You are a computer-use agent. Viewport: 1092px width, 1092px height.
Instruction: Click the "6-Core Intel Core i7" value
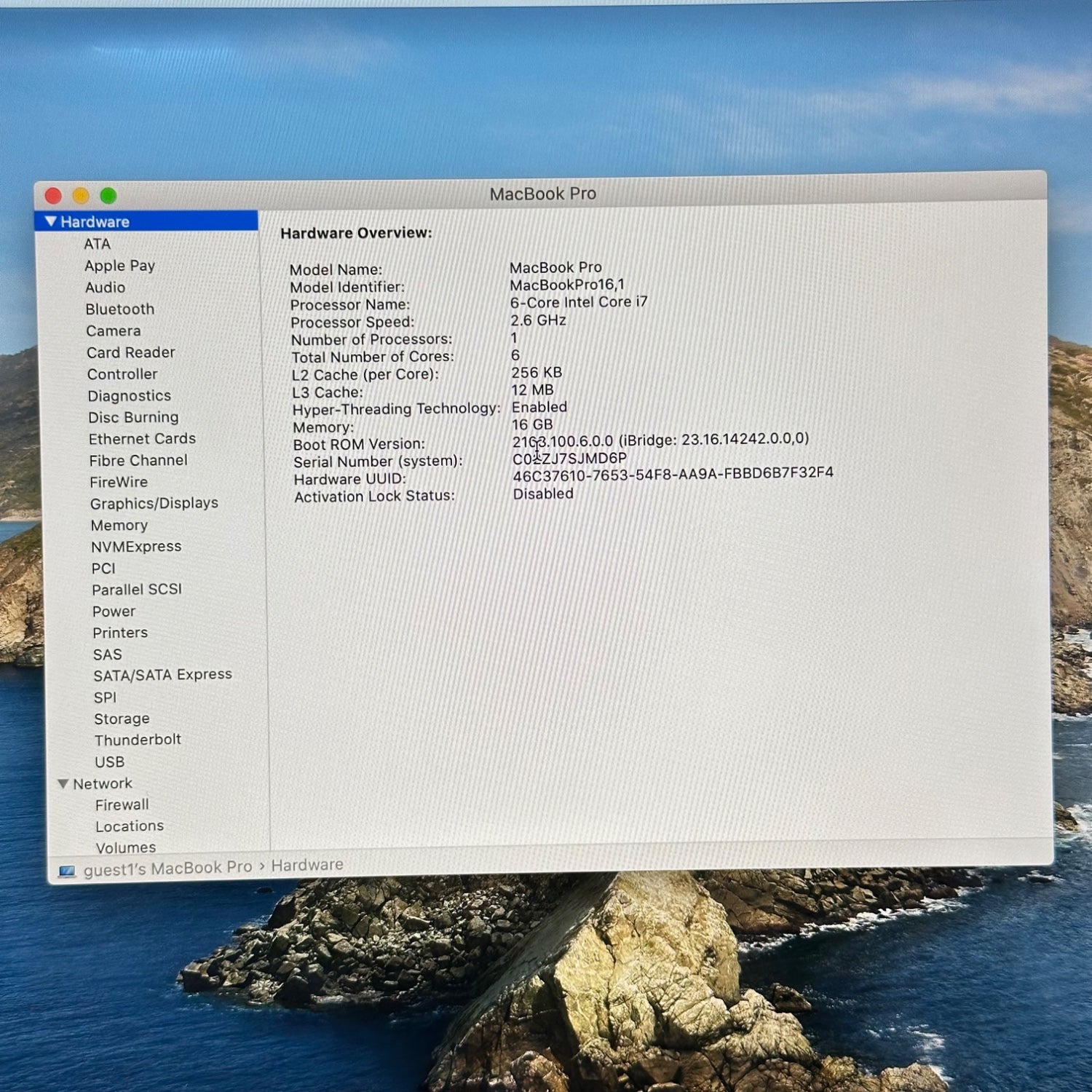[579, 302]
